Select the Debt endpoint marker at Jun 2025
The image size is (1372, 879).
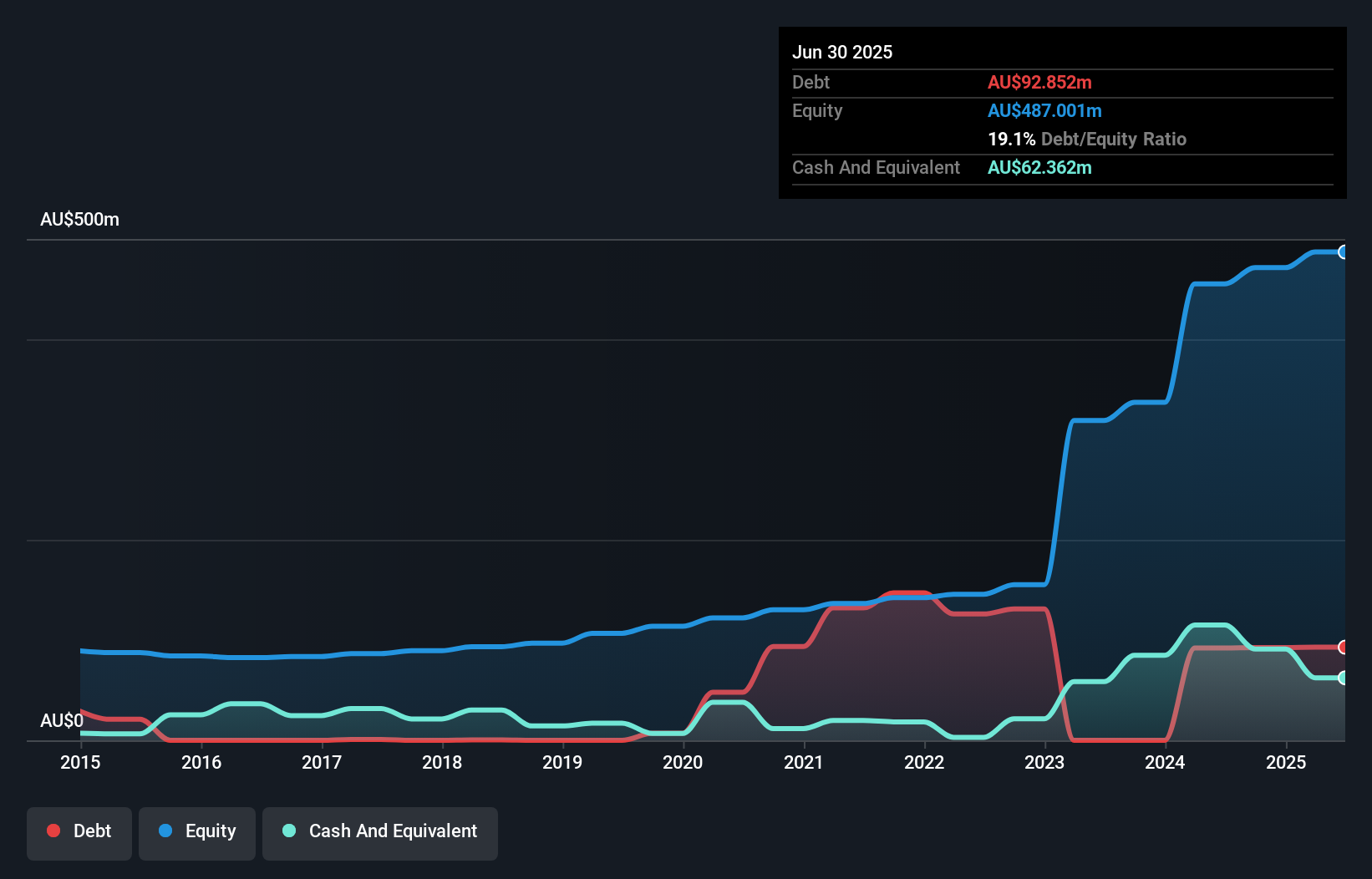(1344, 647)
